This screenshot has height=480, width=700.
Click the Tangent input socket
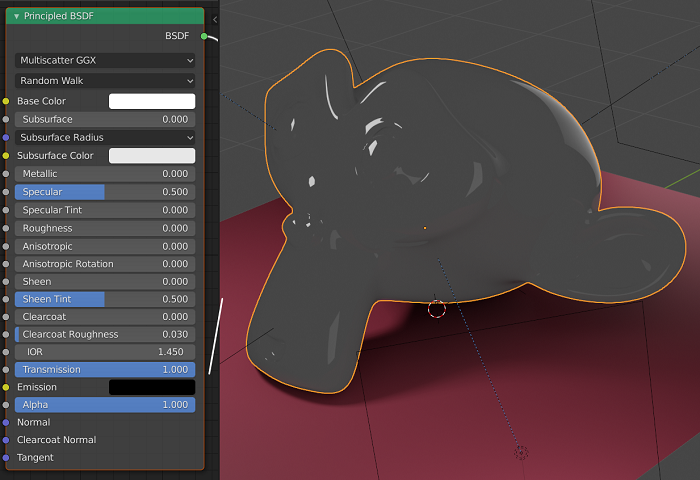[6, 458]
